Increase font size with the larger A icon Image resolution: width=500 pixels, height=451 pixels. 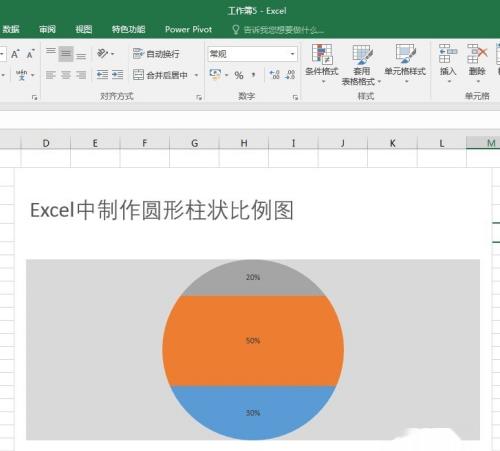point(15,54)
